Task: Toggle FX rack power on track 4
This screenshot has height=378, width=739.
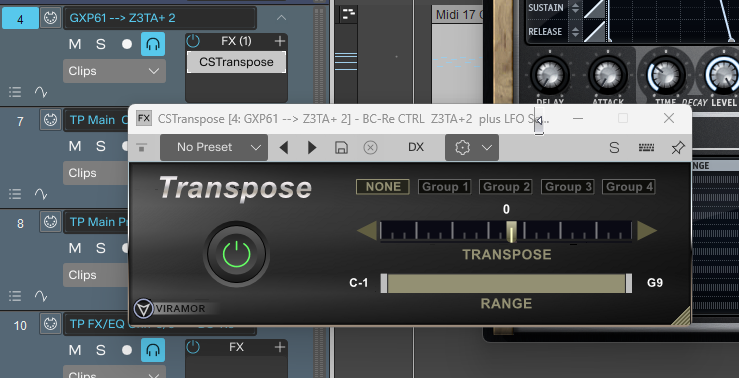Action: (x=193, y=41)
